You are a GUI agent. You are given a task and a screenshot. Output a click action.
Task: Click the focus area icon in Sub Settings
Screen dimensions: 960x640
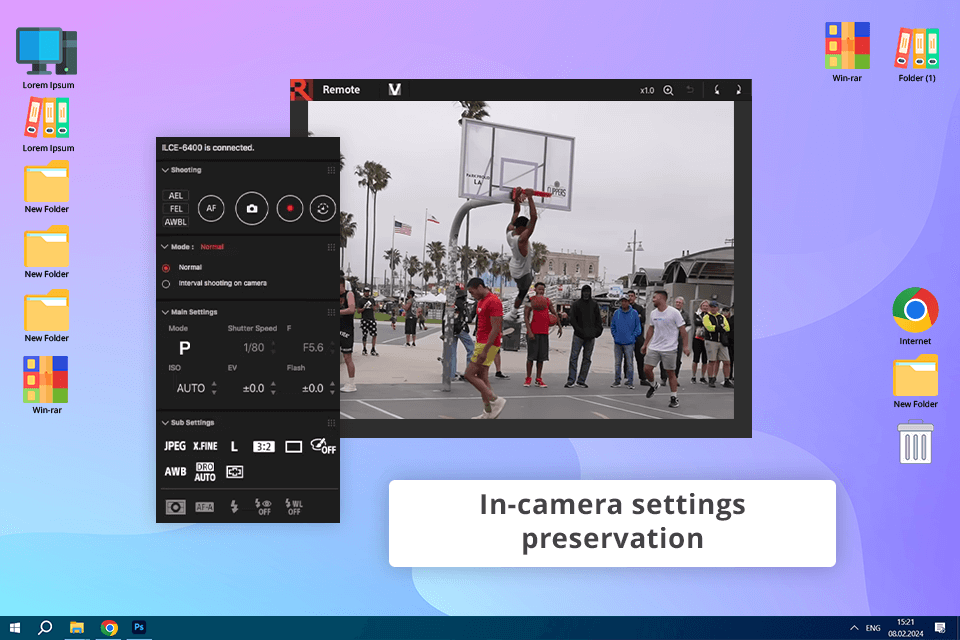click(234, 472)
